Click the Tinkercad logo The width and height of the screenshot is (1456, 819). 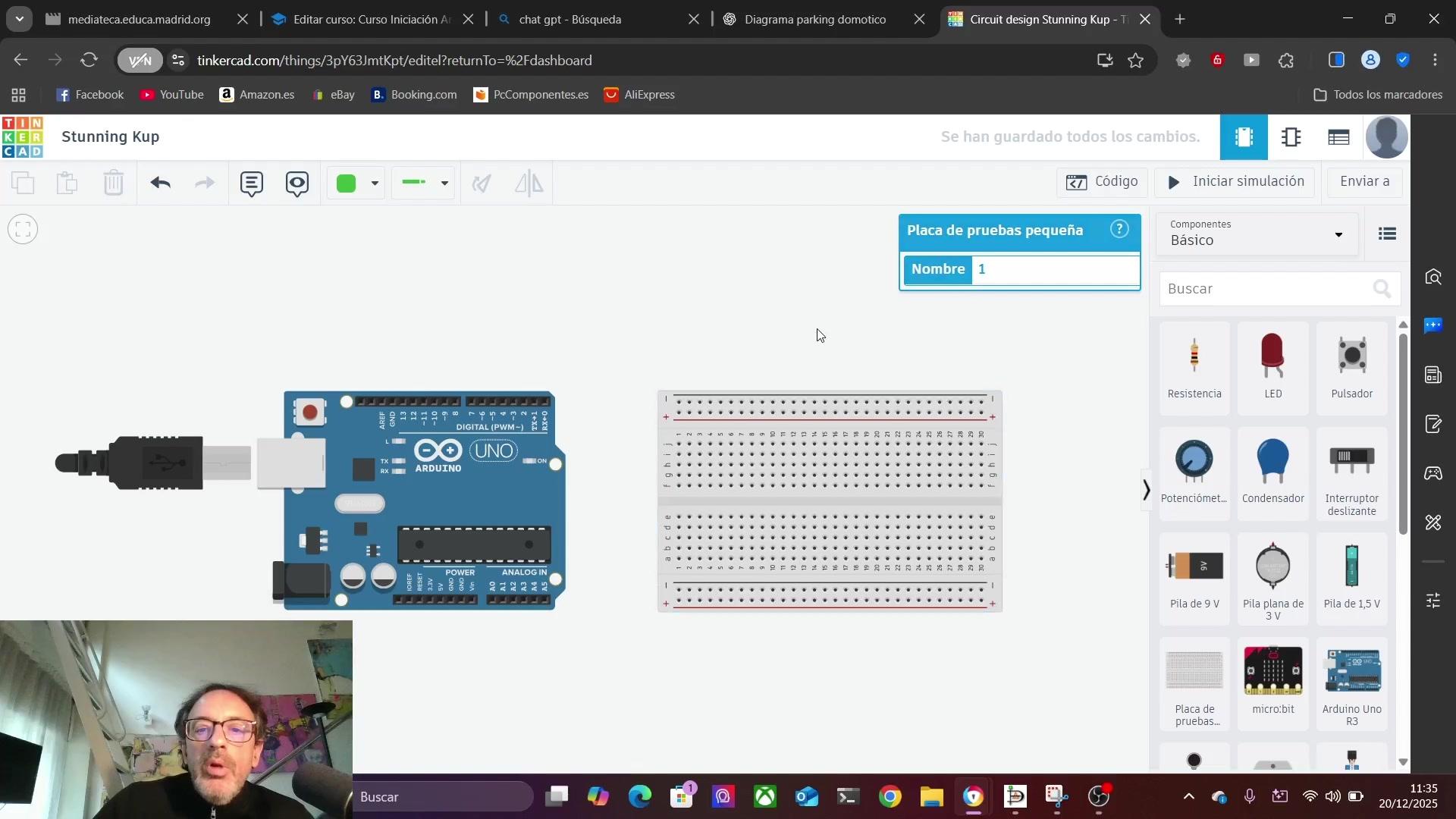tap(23, 137)
